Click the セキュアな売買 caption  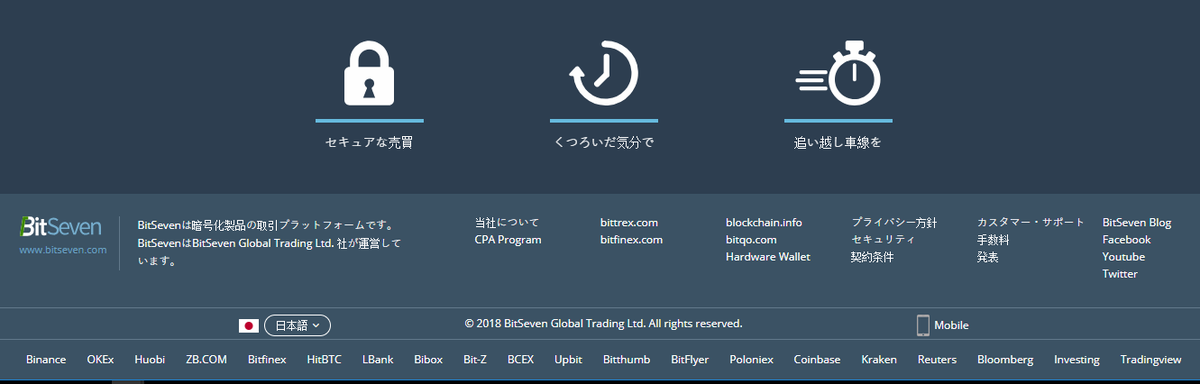tap(369, 142)
